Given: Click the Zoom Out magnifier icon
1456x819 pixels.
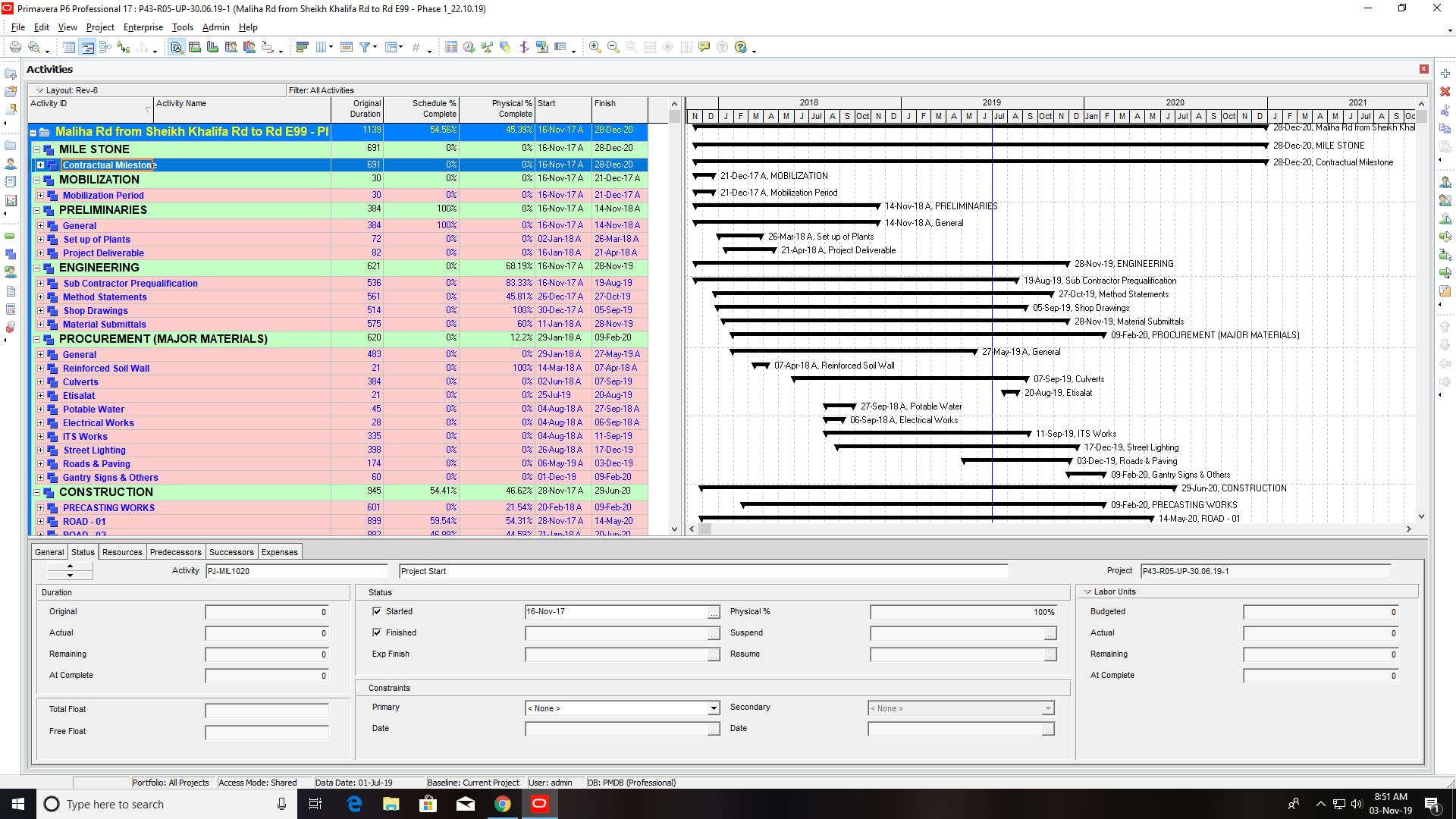Looking at the screenshot, I should click(x=613, y=47).
